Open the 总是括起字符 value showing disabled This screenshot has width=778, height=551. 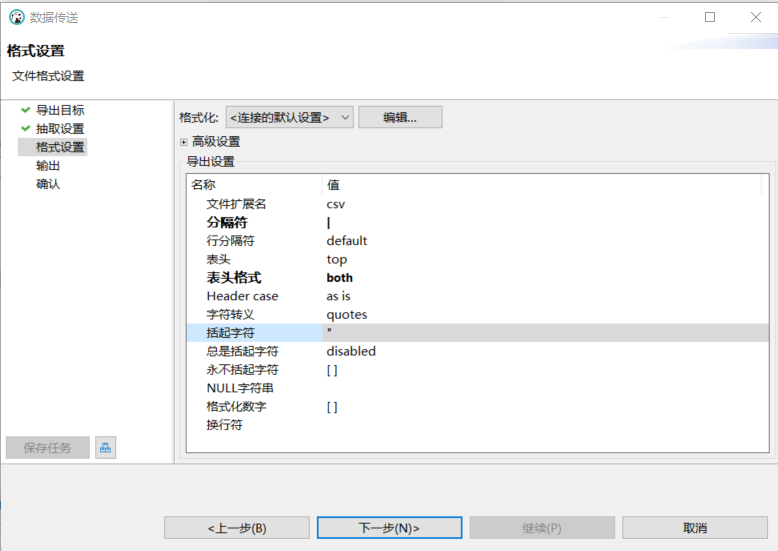(x=351, y=351)
